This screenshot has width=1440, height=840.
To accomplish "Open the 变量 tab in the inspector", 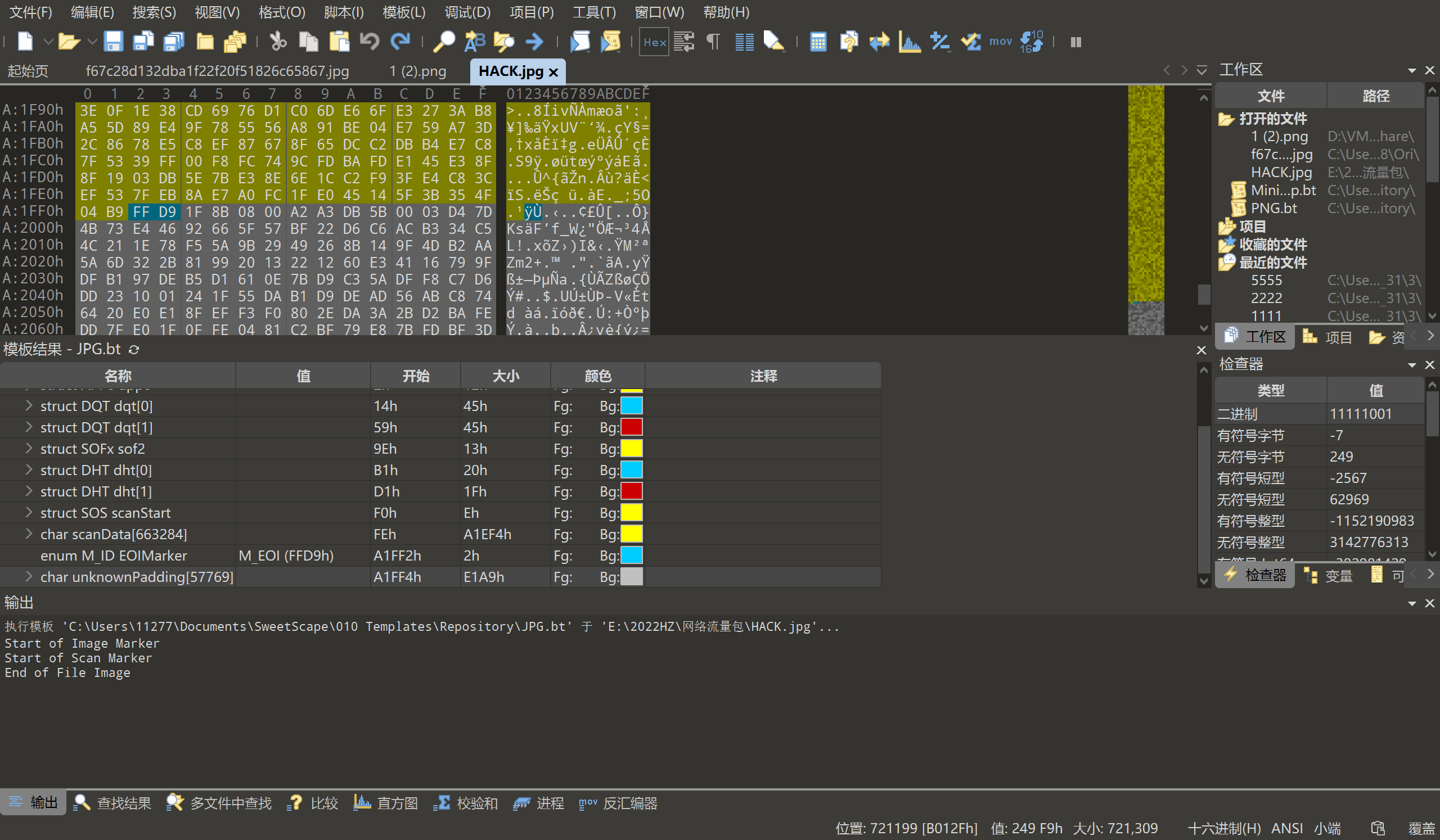I will click(1329, 576).
